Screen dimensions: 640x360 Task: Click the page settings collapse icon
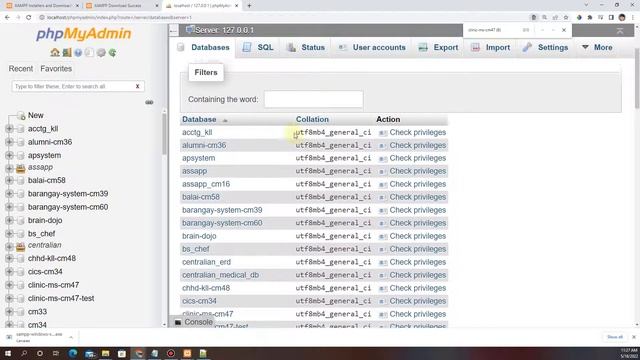pyautogui.click(x=620, y=31)
